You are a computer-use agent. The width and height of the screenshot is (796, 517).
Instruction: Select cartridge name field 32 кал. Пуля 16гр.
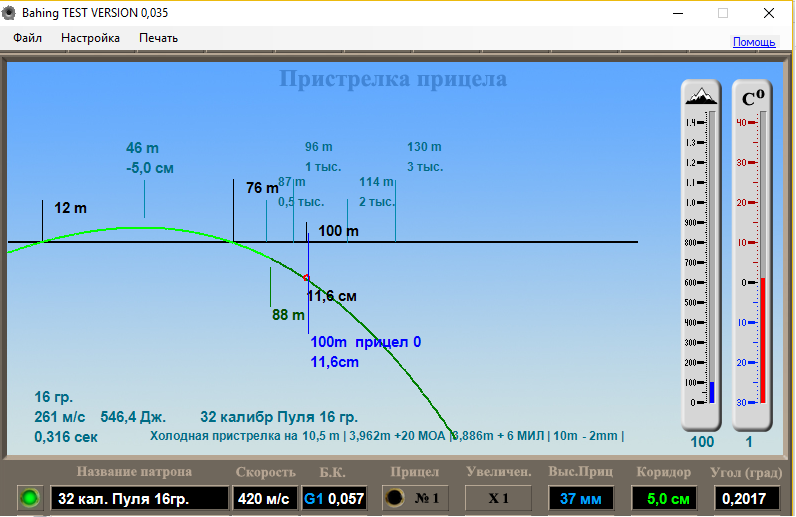[x=139, y=498]
